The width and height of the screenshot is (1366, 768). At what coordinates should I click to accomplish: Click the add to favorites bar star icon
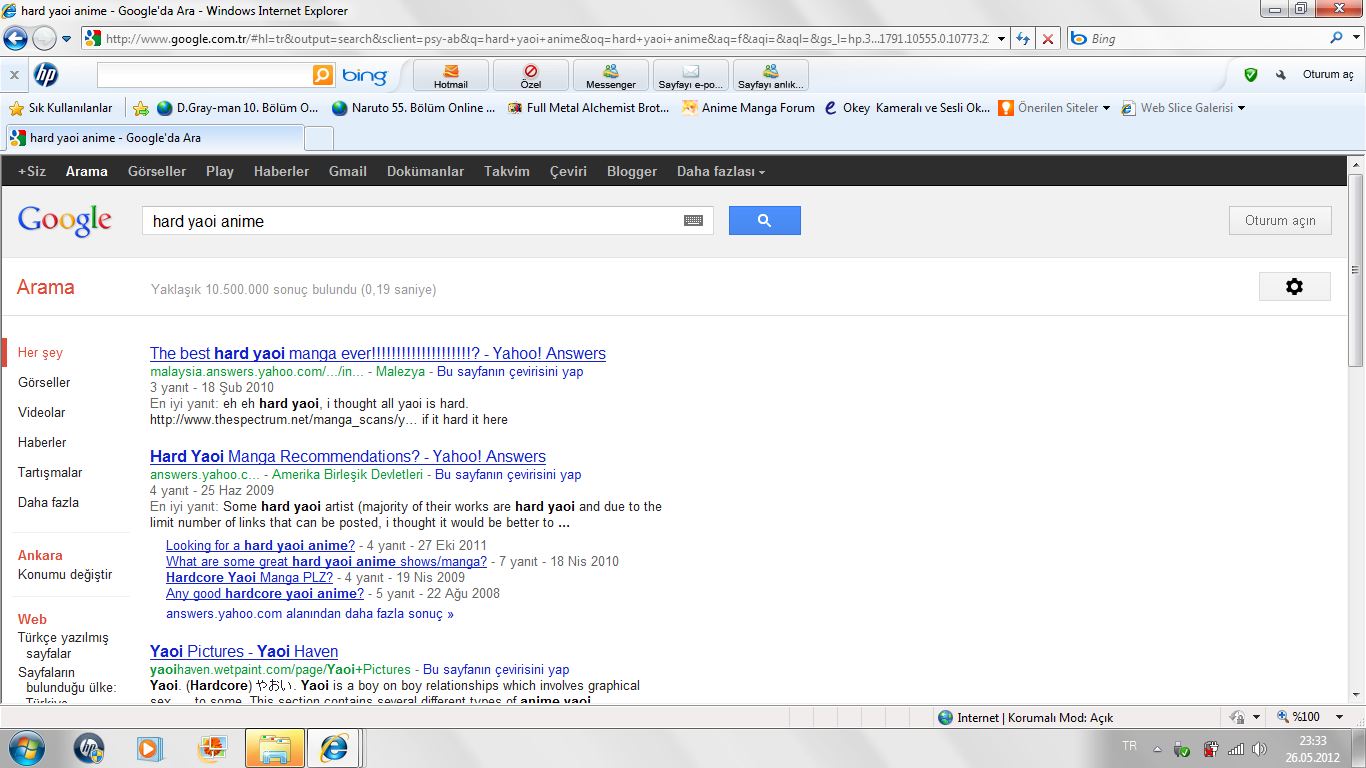click(x=141, y=108)
